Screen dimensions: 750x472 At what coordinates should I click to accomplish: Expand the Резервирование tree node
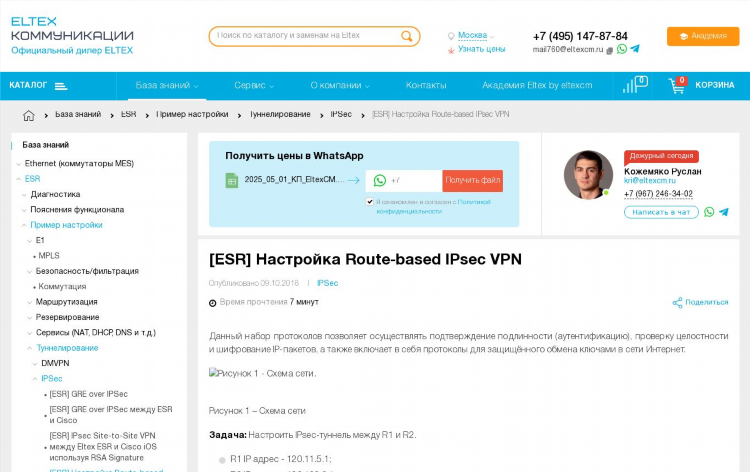tap(30, 318)
